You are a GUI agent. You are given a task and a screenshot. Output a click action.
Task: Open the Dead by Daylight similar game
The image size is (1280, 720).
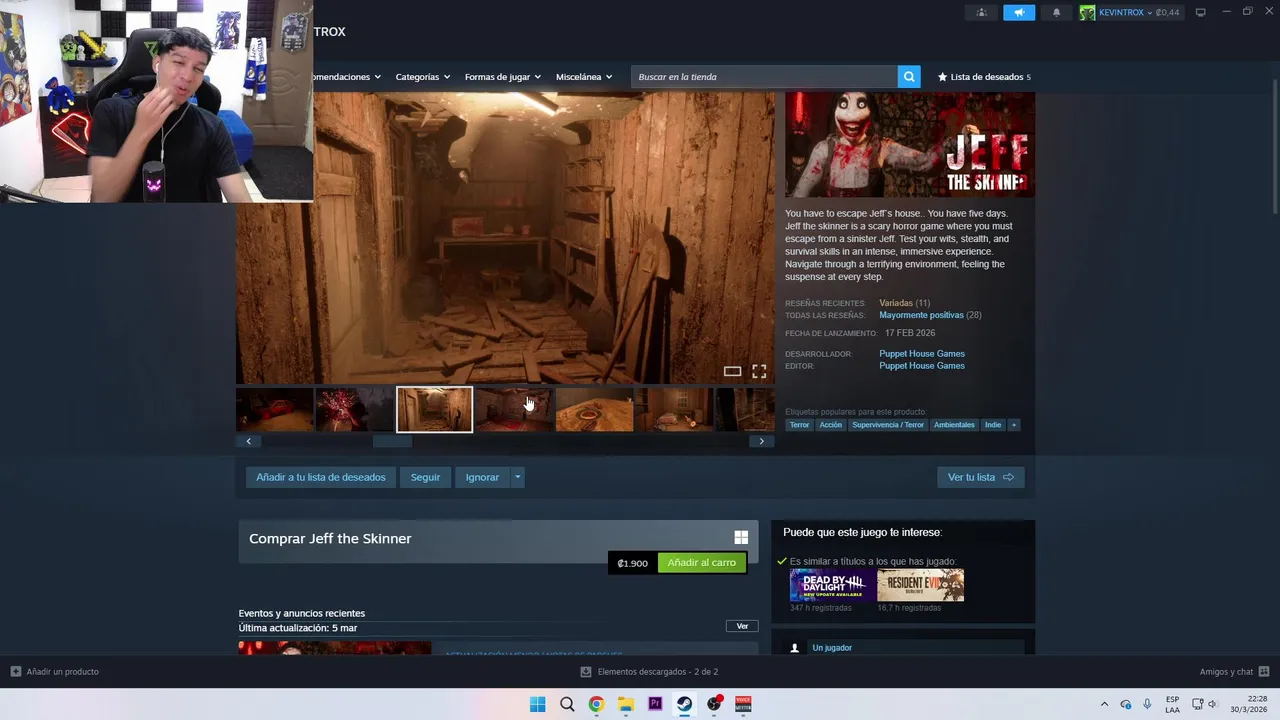[x=832, y=585]
